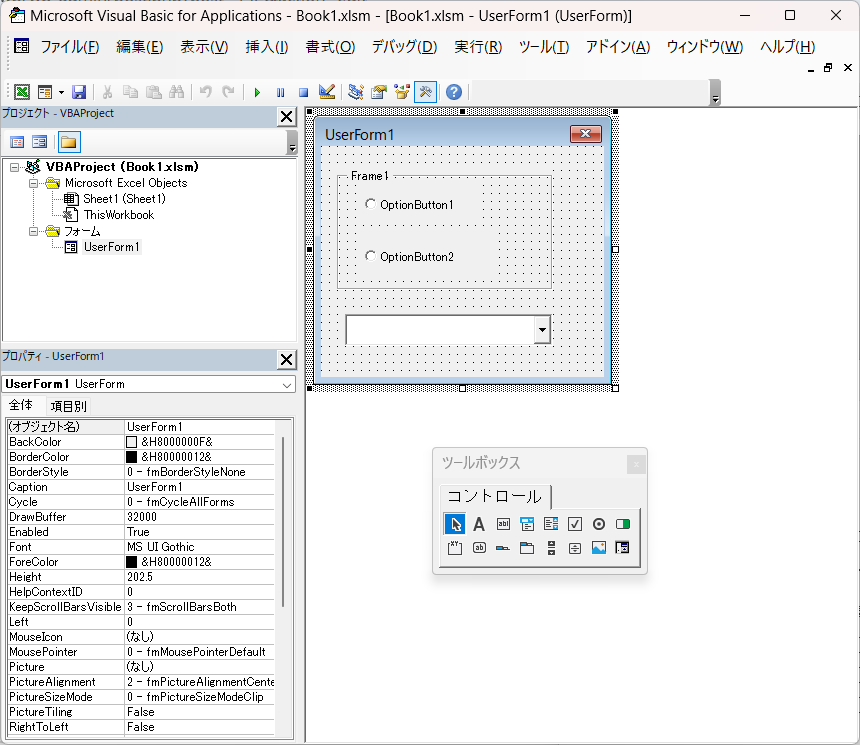Toggle design mode with ruler icon
The image size is (860, 745).
pyautogui.click(x=327, y=92)
